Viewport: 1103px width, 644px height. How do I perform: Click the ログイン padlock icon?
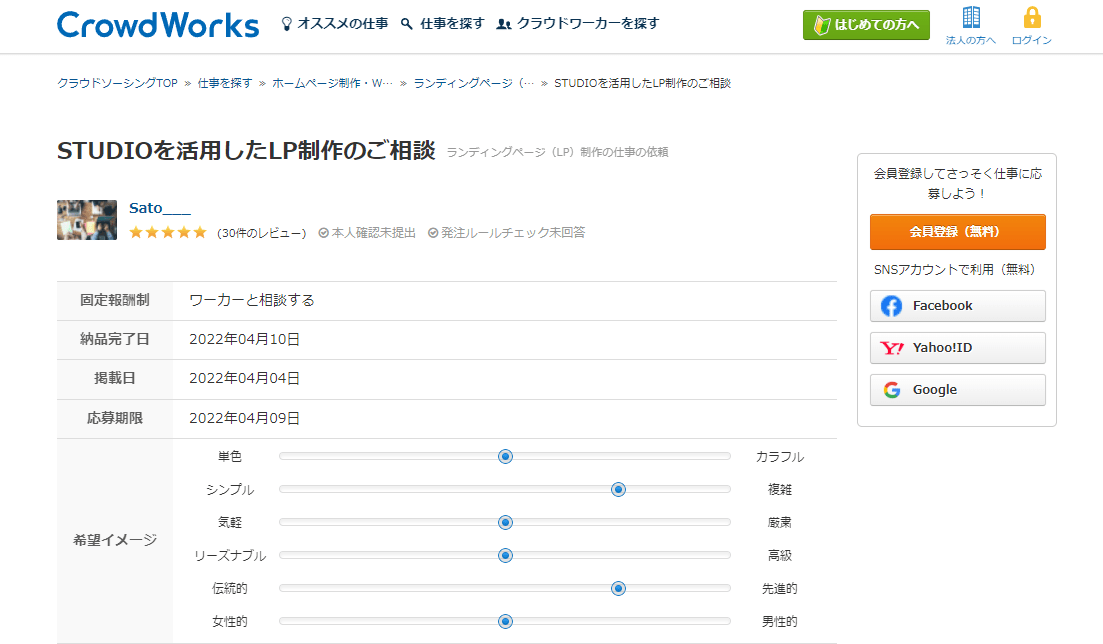[1032, 18]
